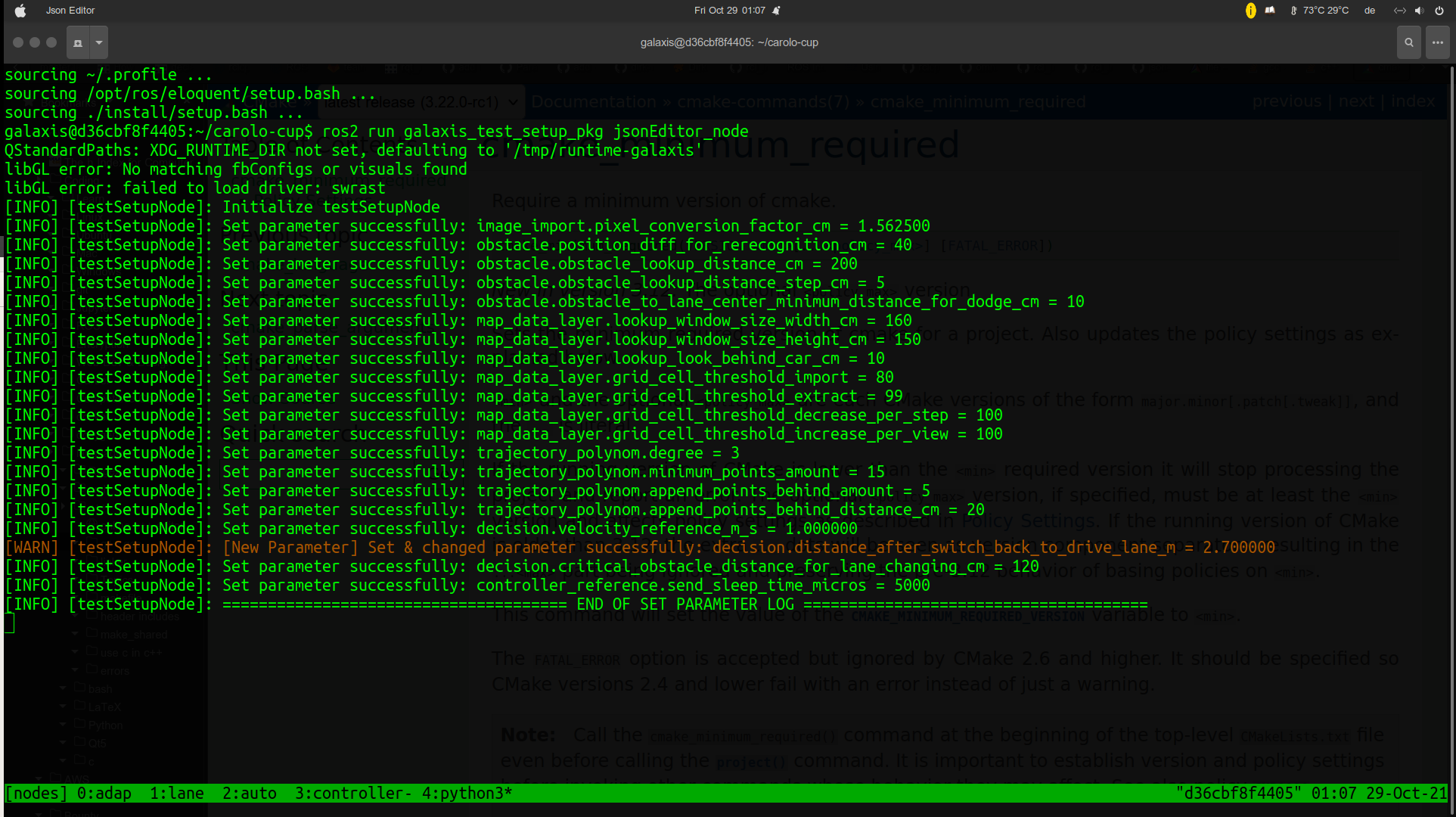This screenshot has width=1456, height=817.
Task: Click the 'sourcing ~/.profile ...' line
Action: point(109,75)
